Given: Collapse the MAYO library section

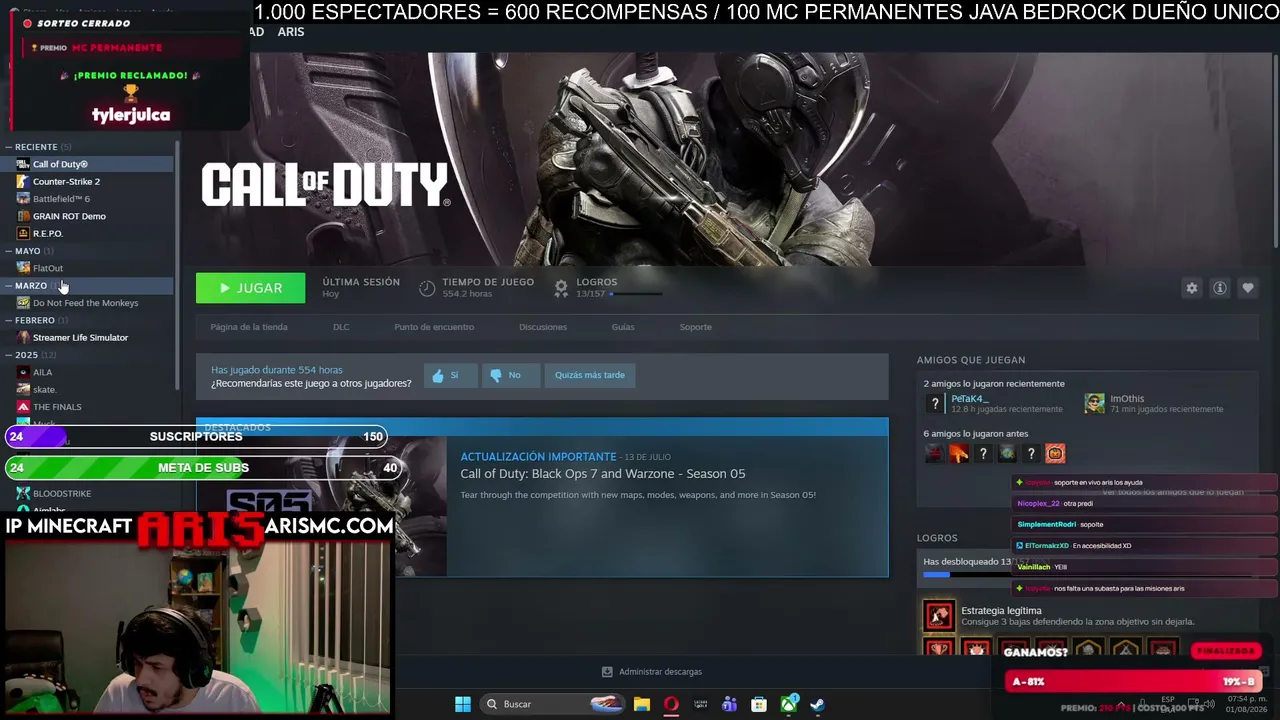Looking at the screenshot, I should tap(9, 251).
